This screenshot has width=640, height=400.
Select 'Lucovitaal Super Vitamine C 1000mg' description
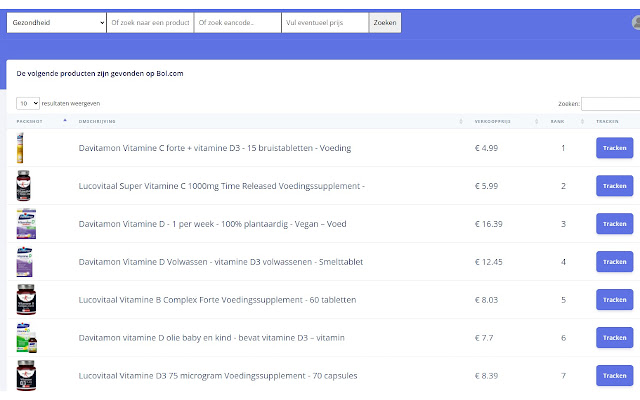click(x=222, y=186)
